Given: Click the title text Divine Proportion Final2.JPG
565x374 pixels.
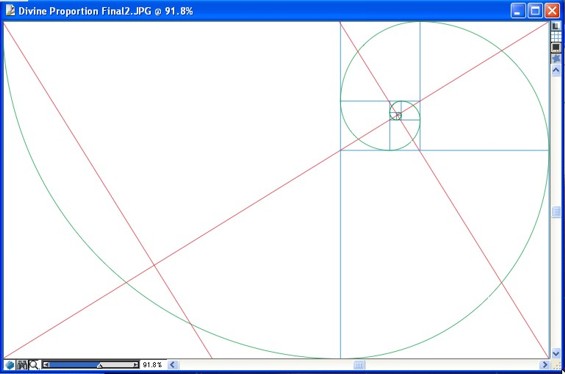Looking at the screenshot, I should [85, 11].
